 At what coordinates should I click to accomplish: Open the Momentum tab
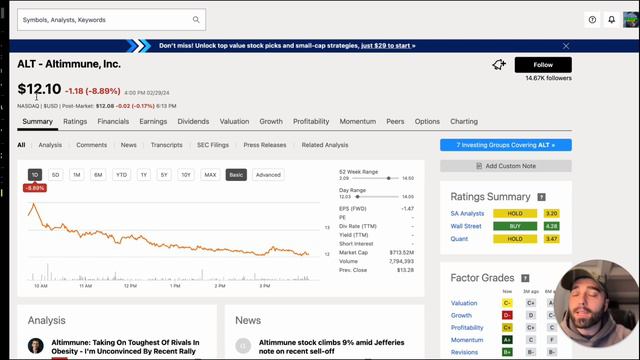click(x=358, y=122)
